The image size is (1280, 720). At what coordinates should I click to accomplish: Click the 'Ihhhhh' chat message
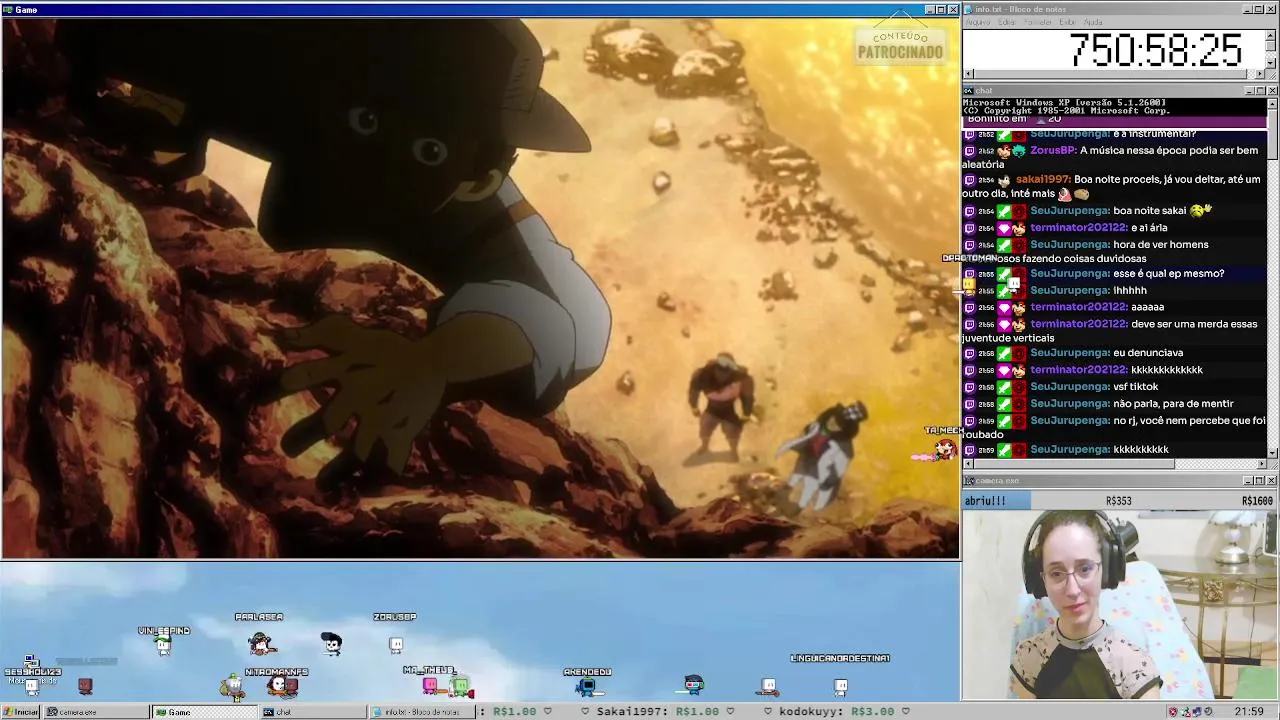pyautogui.click(x=1130, y=291)
